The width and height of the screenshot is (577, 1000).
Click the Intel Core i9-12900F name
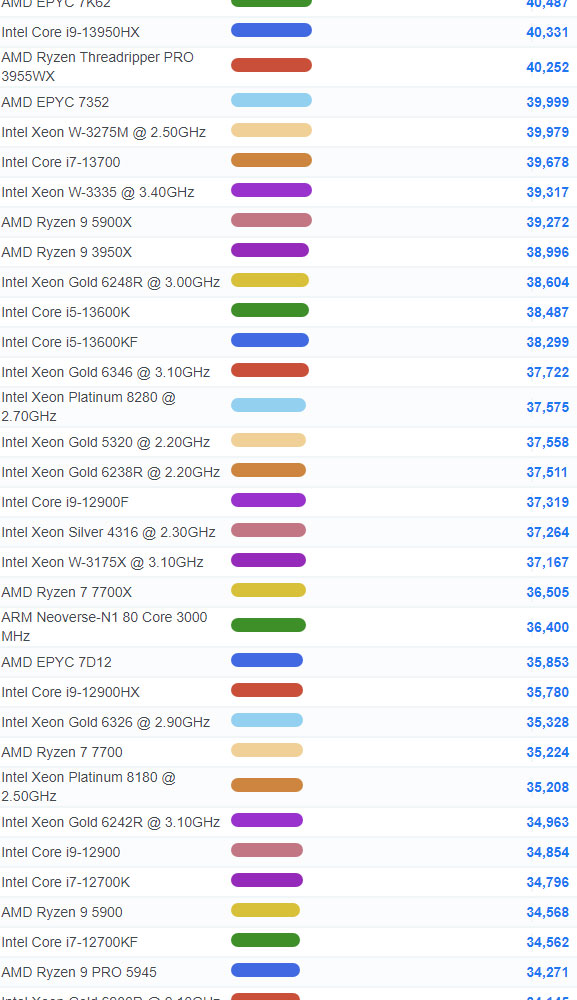64,502
